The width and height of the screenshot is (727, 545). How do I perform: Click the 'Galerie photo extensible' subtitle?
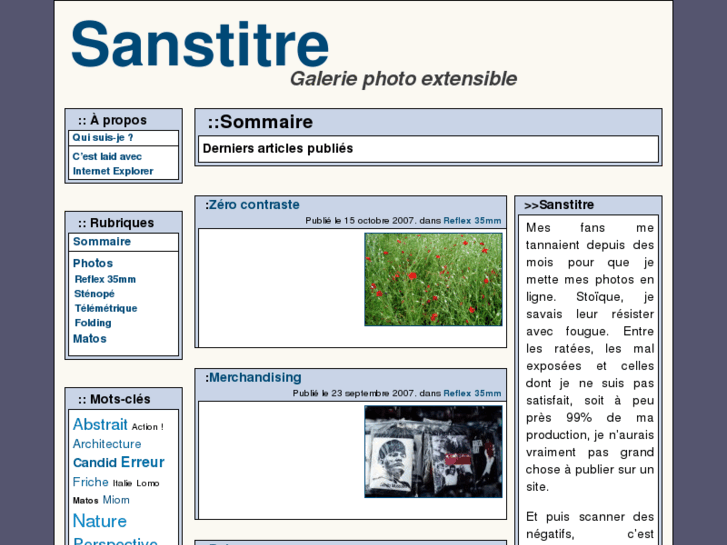(403, 79)
